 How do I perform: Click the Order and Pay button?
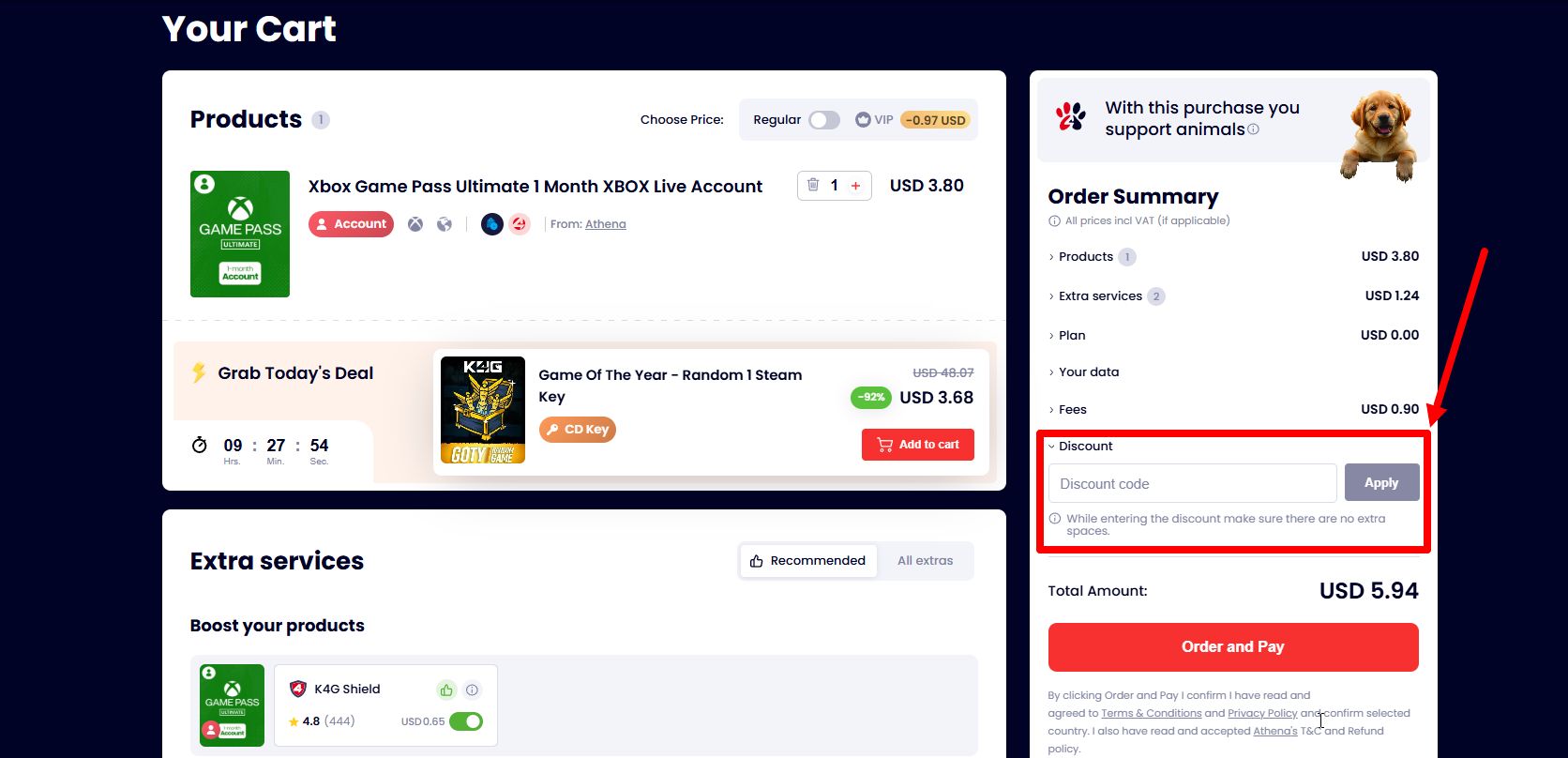(x=1233, y=647)
